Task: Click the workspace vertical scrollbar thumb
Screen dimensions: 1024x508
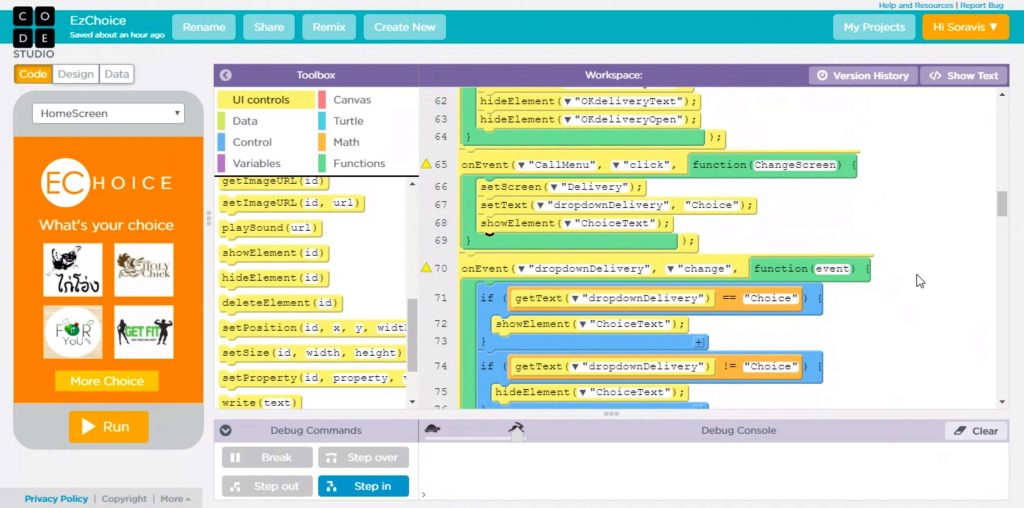Action: coord(1002,204)
